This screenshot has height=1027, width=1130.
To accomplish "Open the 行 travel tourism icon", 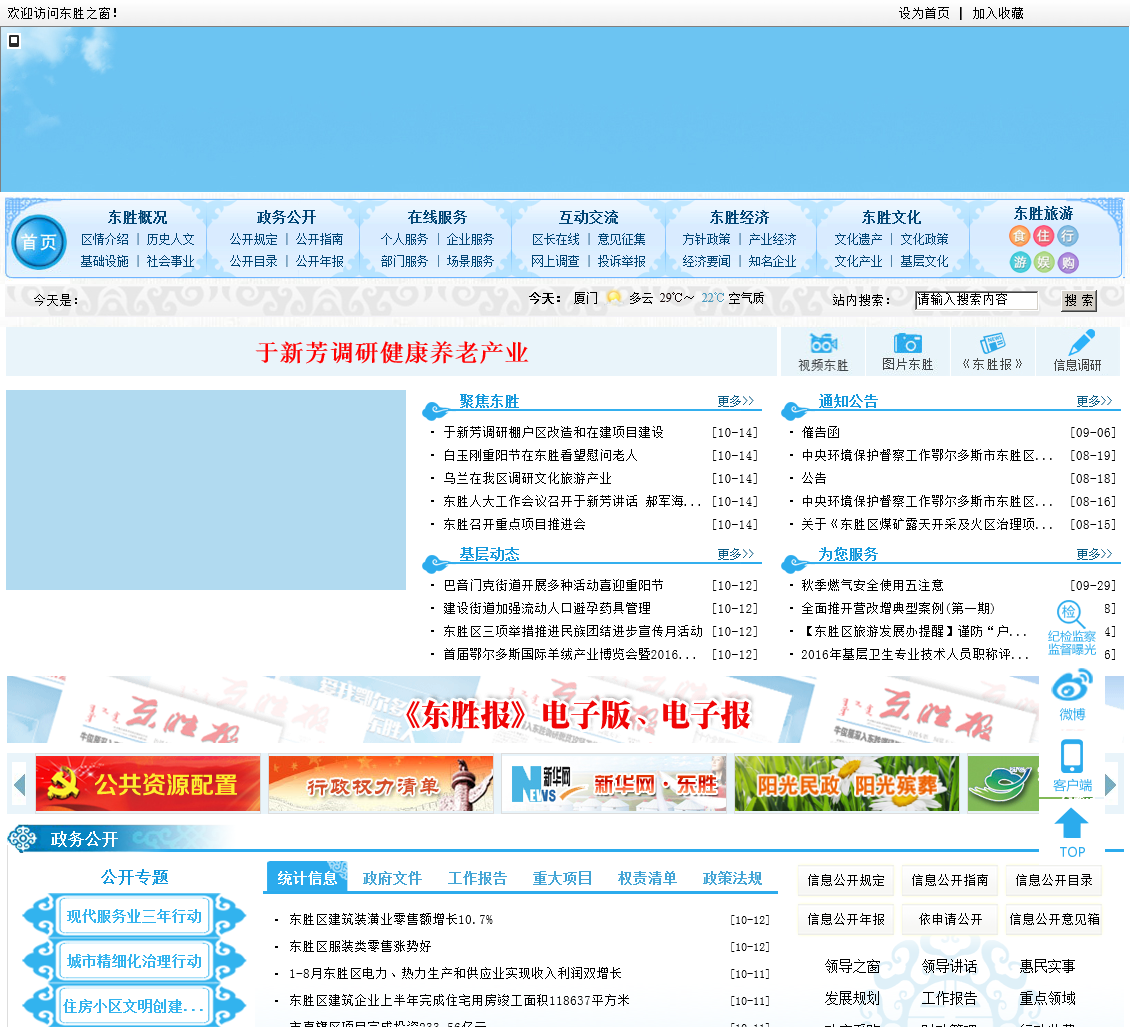I will click(x=1067, y=236).
